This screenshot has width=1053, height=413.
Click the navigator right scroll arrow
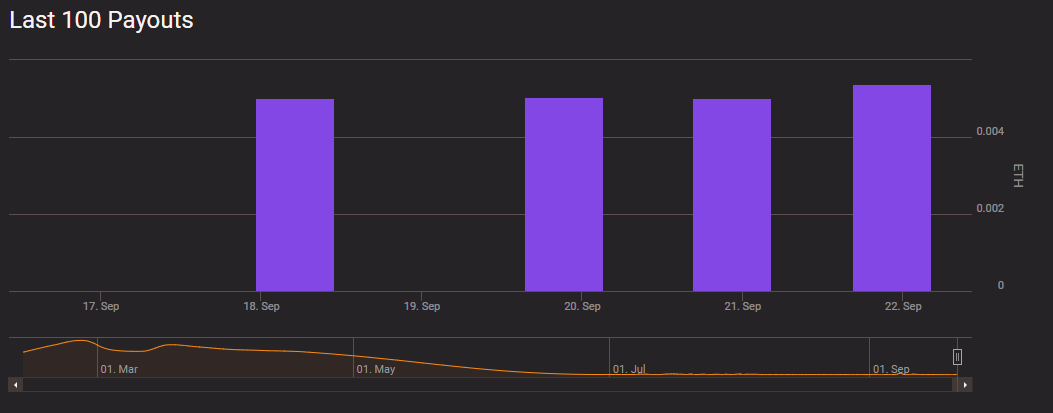point(965,385)
